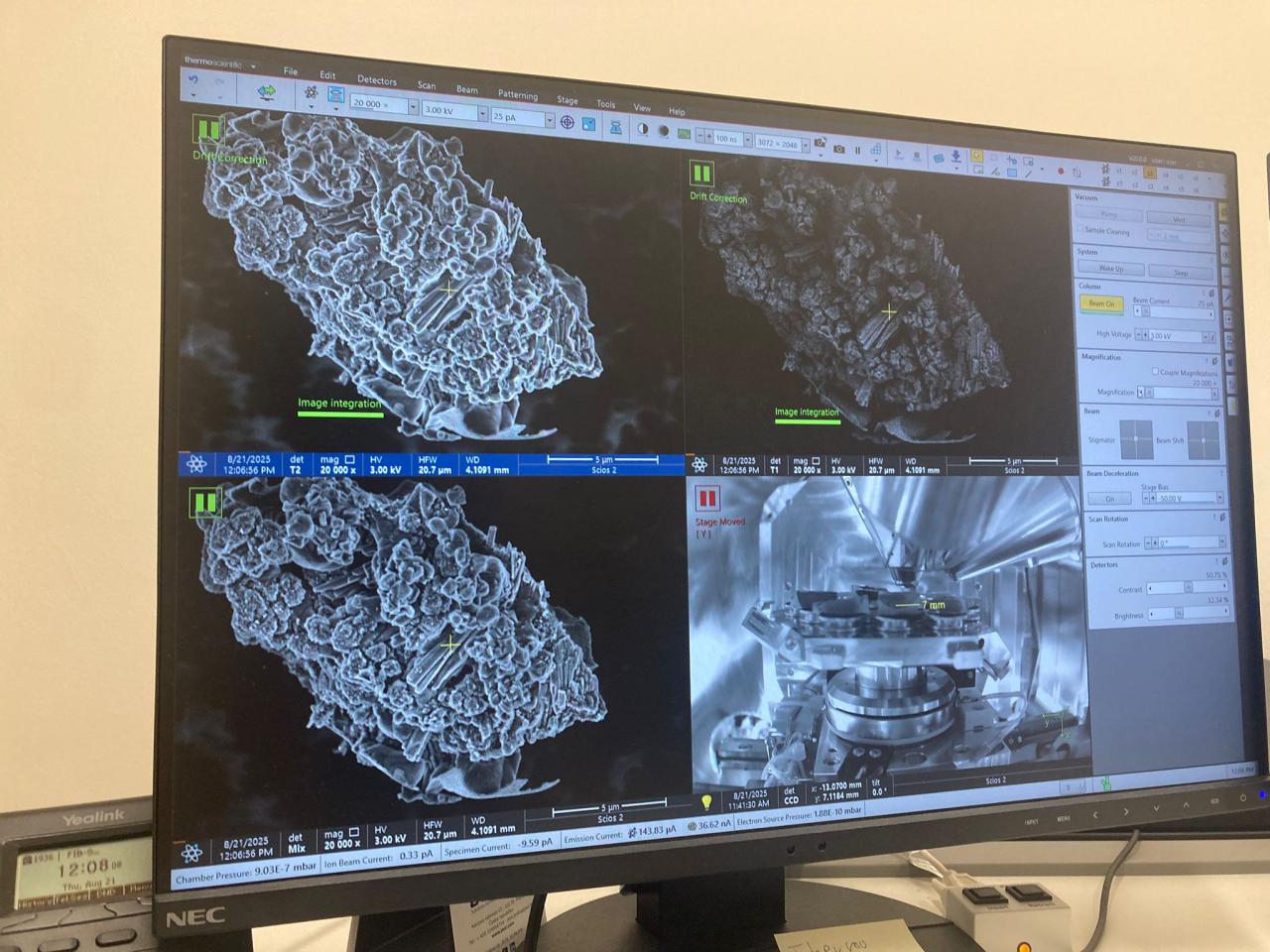Screen dimensions: 1270x952
Task: Enable the Couple Magnifications checkbox
Action: coord(1155,372)
